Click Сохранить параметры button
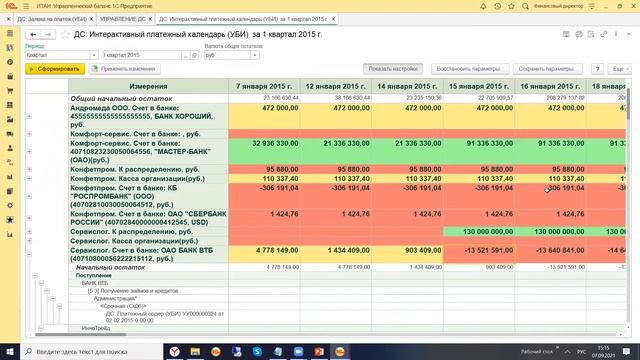The height and width of the screenshot is (360, 640). point(548,69)
